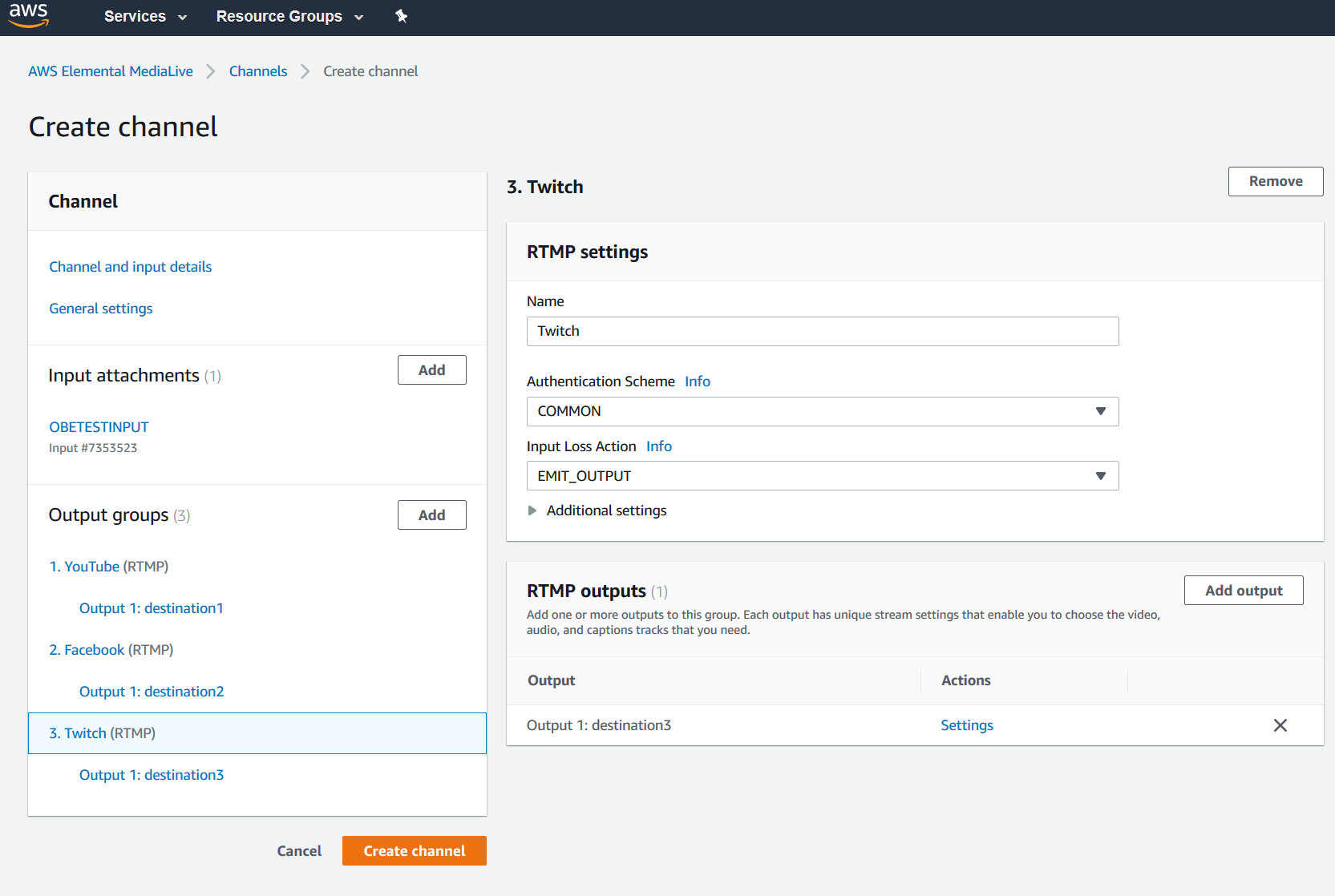Click the Create channel breadcrumb text

370,71
